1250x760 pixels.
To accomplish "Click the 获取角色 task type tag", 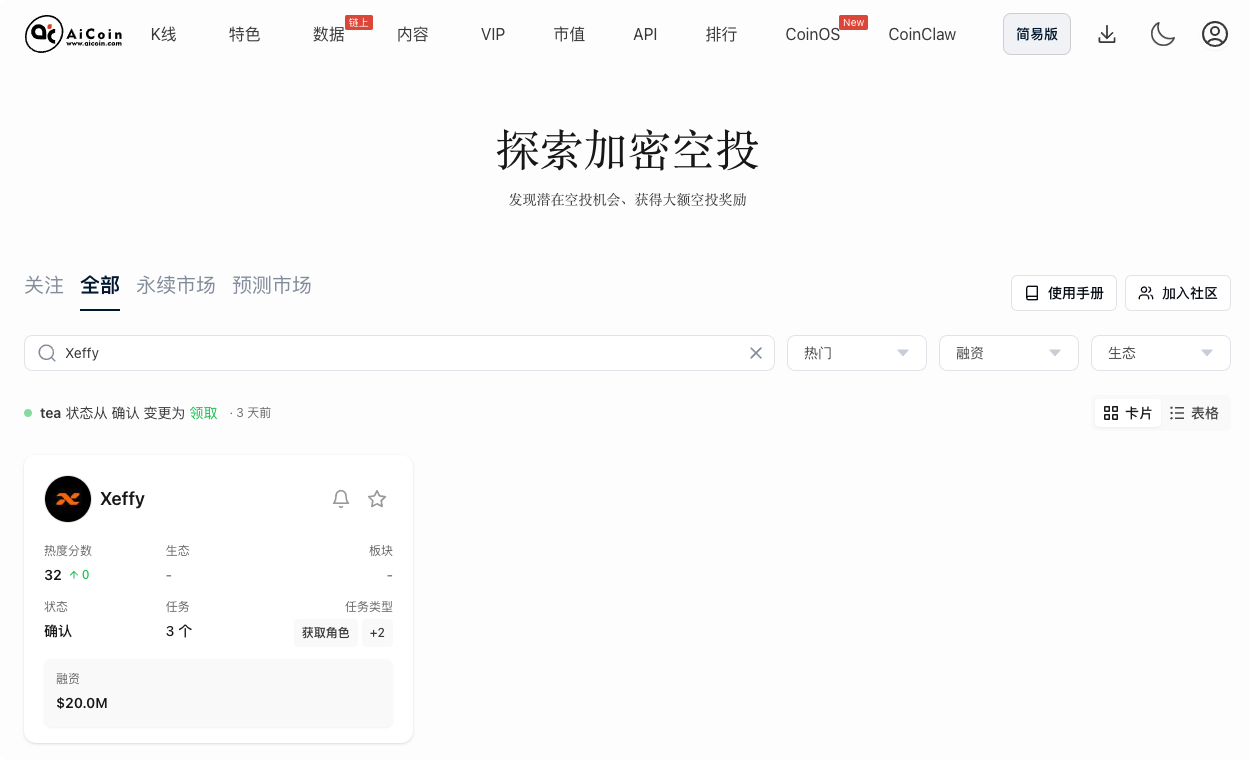I will [x=326, y=633].
